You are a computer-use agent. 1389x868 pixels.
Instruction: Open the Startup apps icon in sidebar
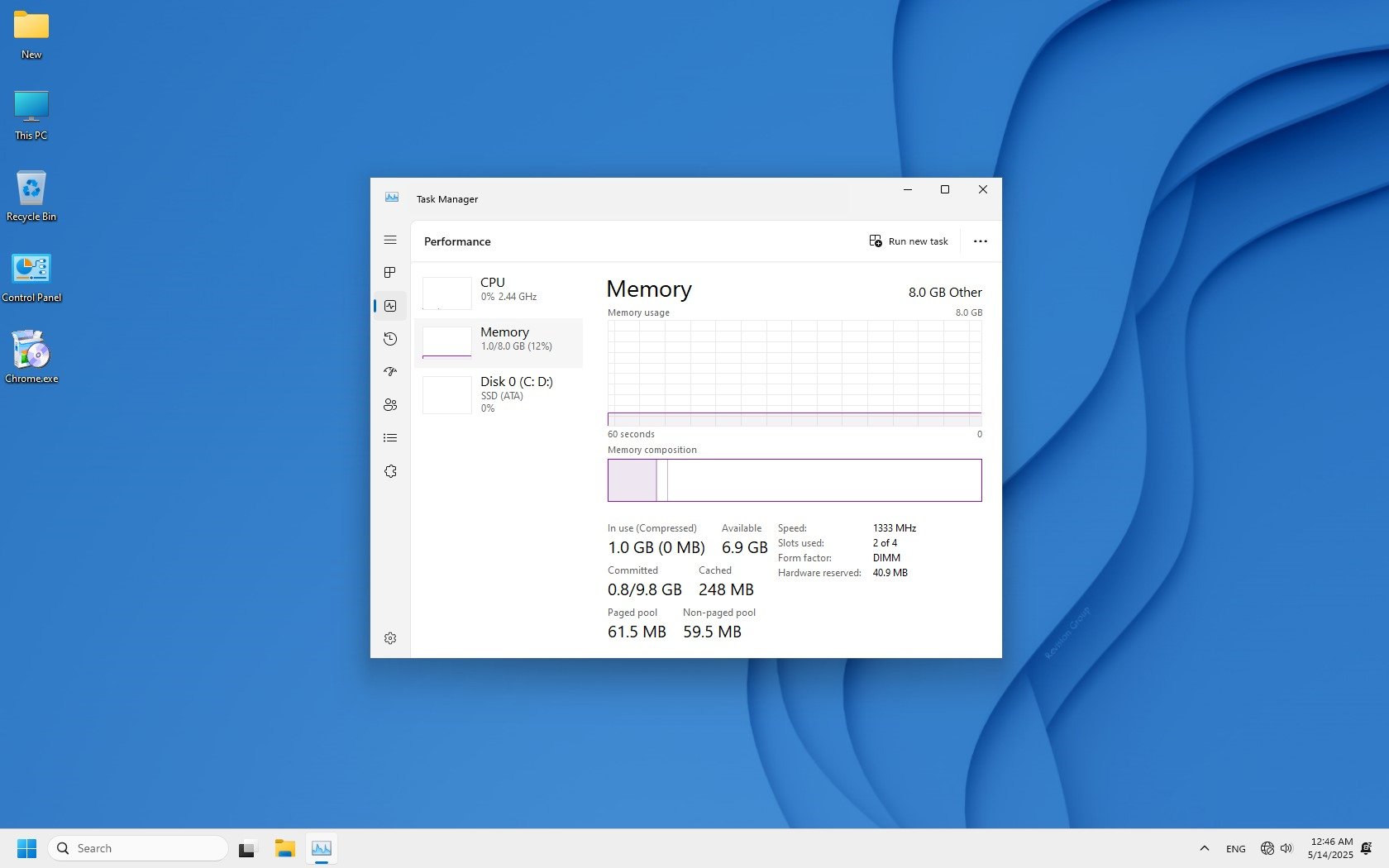click(x=390, y=372)
